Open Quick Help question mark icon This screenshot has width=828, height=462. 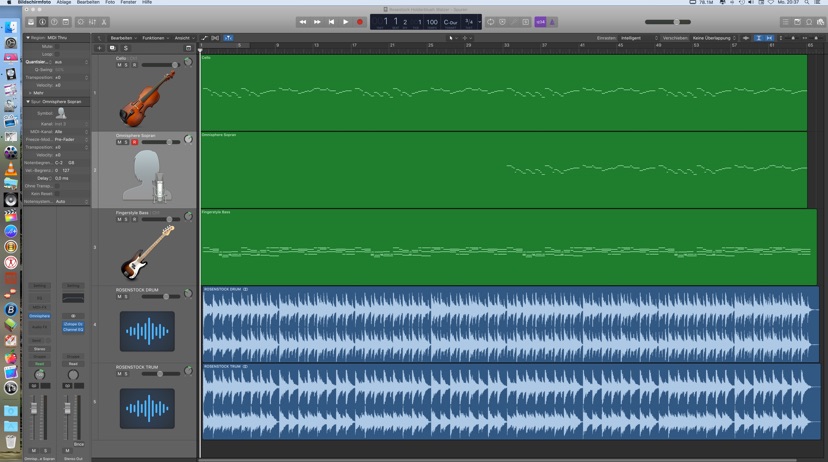click(54, 22)
